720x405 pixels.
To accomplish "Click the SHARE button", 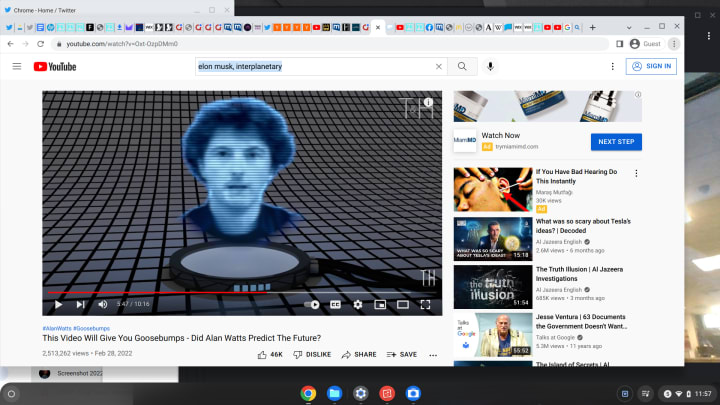I will (x=359, y=354).
